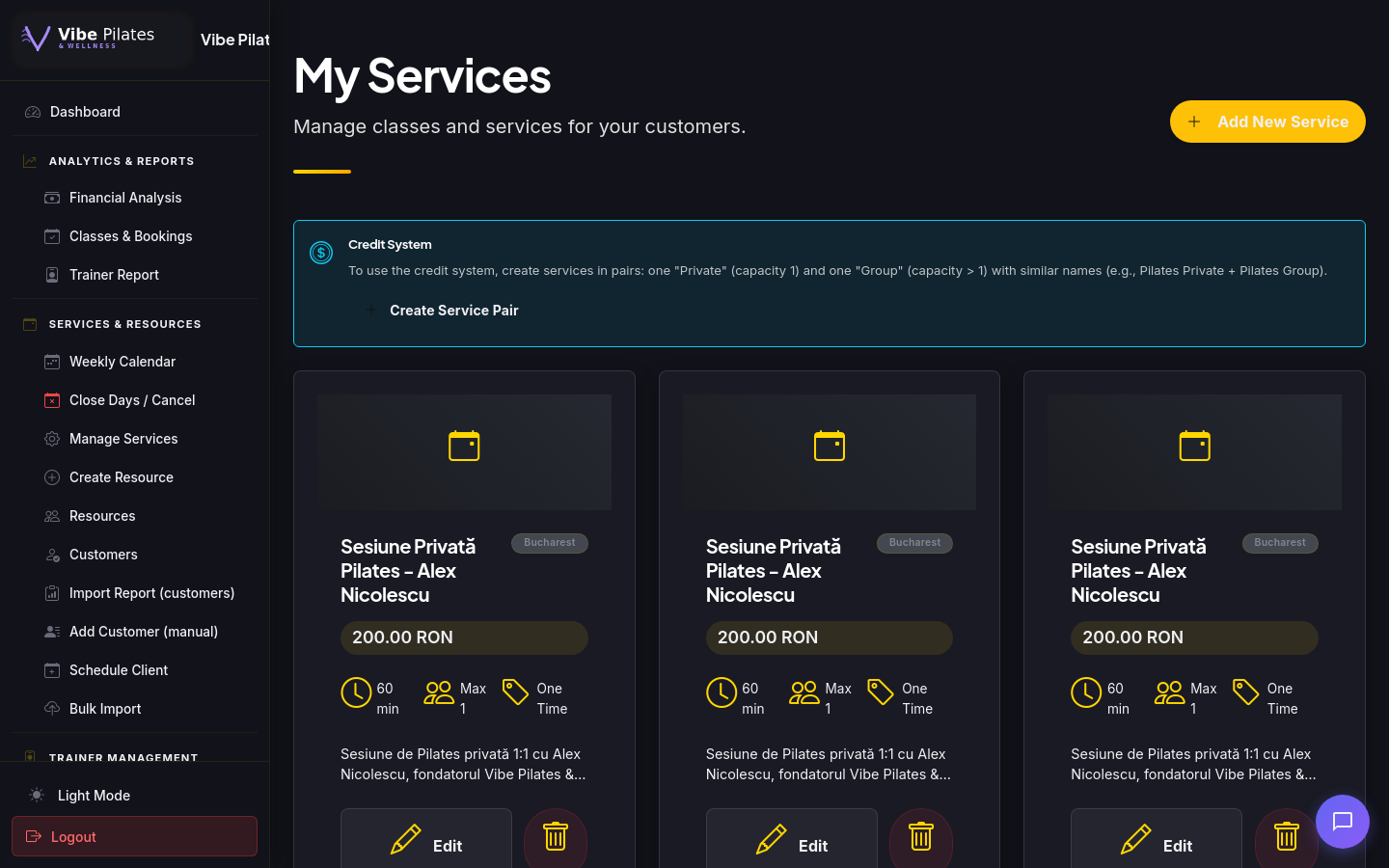Log out using the Logout button
Image resolution: width=1389 pixels, height=868 pixels.
(x=134, y=836)
